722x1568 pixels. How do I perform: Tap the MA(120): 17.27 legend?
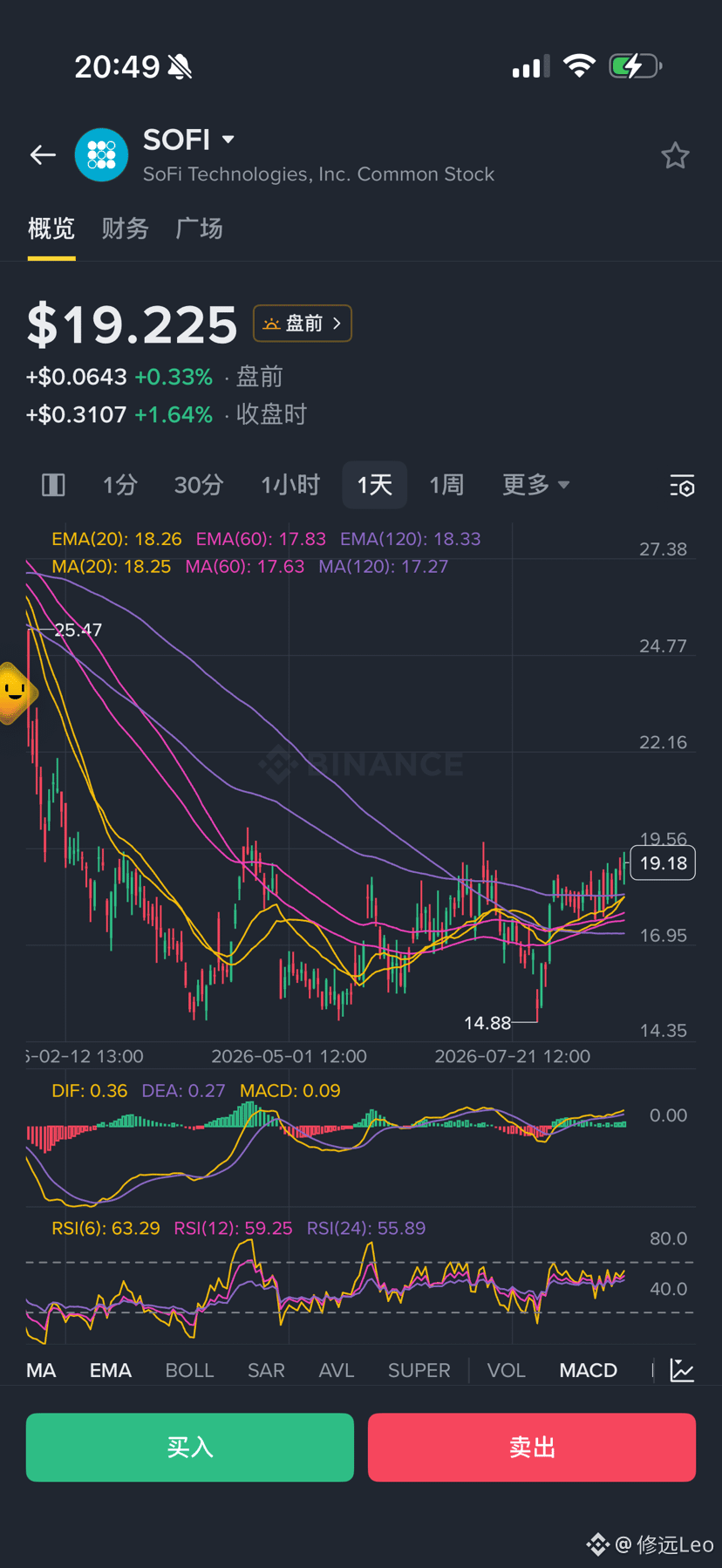(384, 567)
